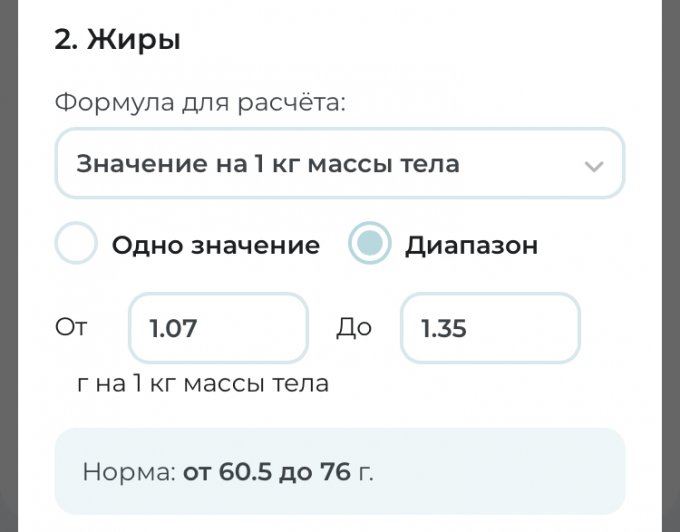Click the 'г на 1 кг массы тела' unit text

(x=202, y=383)
